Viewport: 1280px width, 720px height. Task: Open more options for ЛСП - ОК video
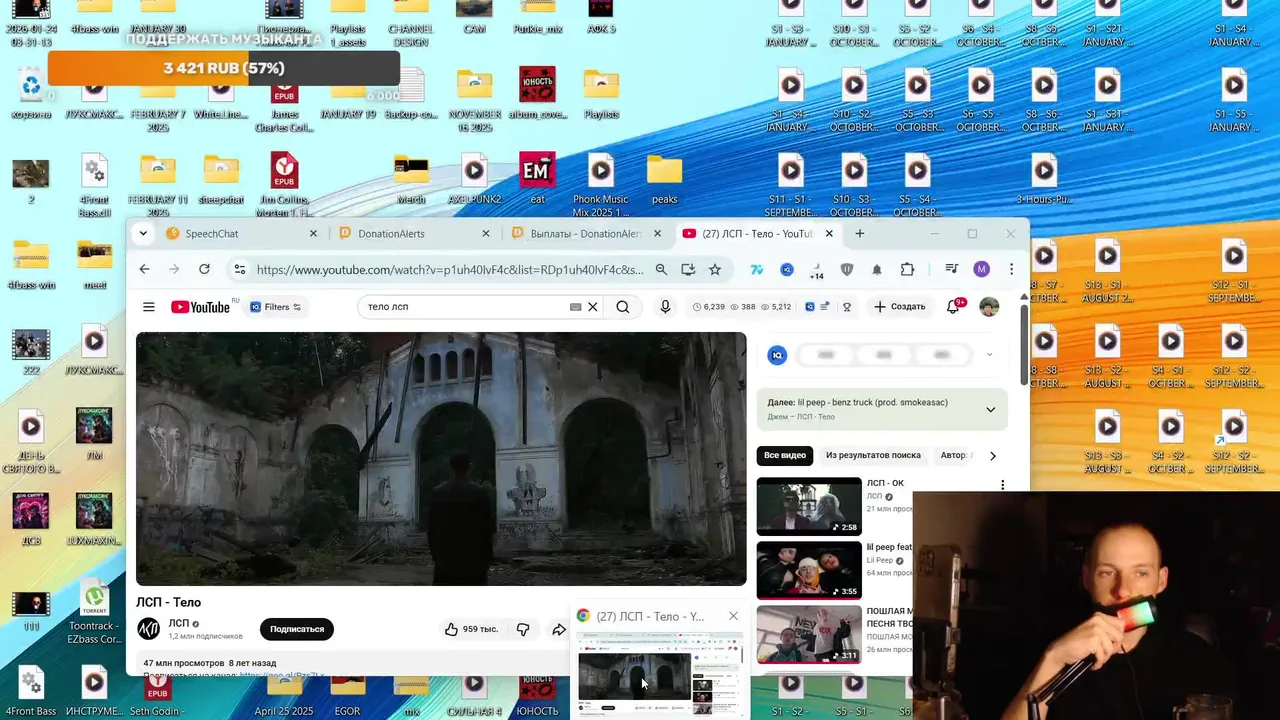1002,485
